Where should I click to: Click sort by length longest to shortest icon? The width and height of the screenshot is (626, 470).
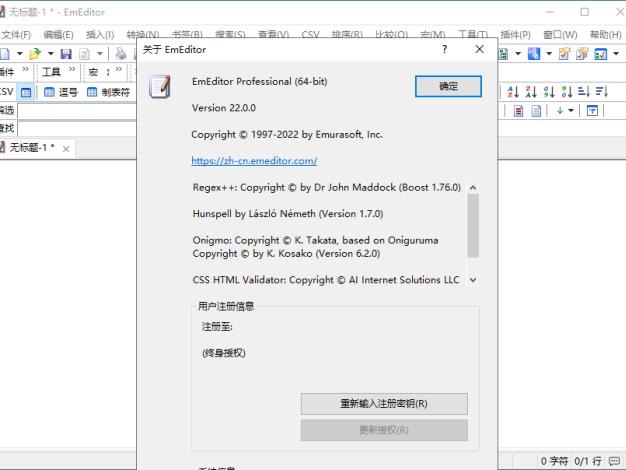[602, 92]
